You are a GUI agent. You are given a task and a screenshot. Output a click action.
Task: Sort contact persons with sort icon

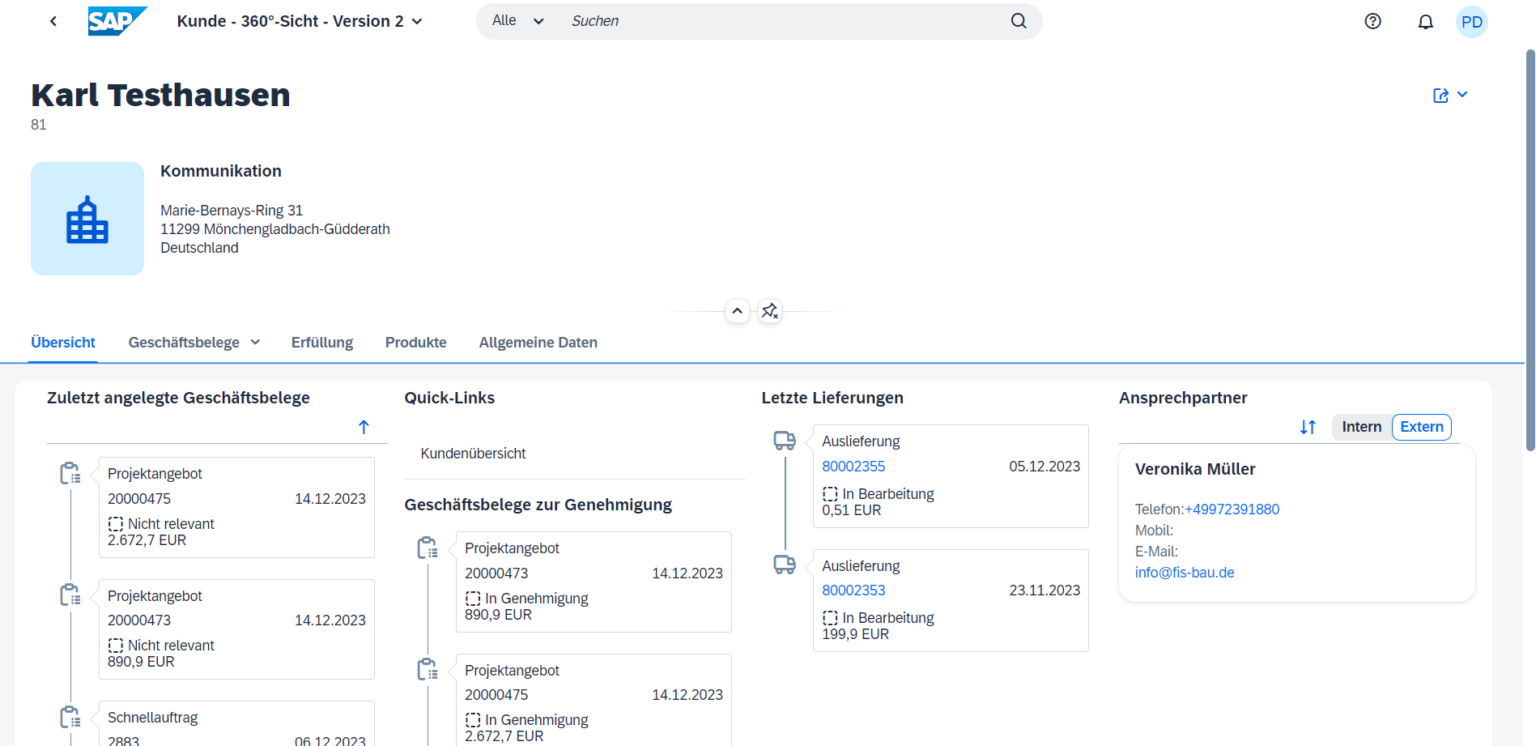click(1308, 427)
